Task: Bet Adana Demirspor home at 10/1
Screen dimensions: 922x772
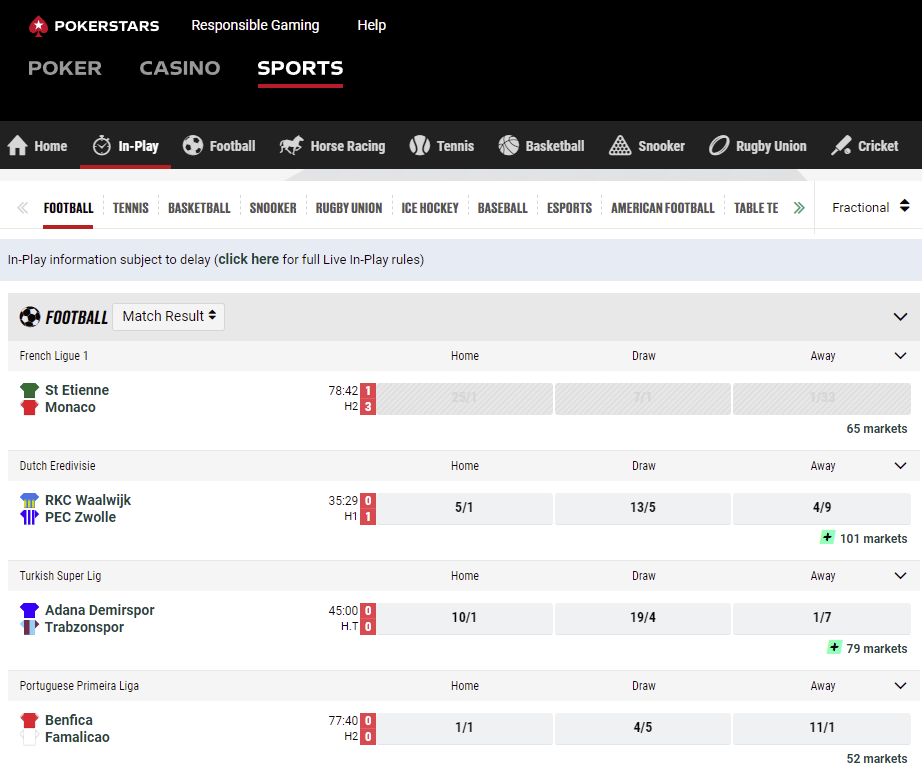Action: (465, 617)
